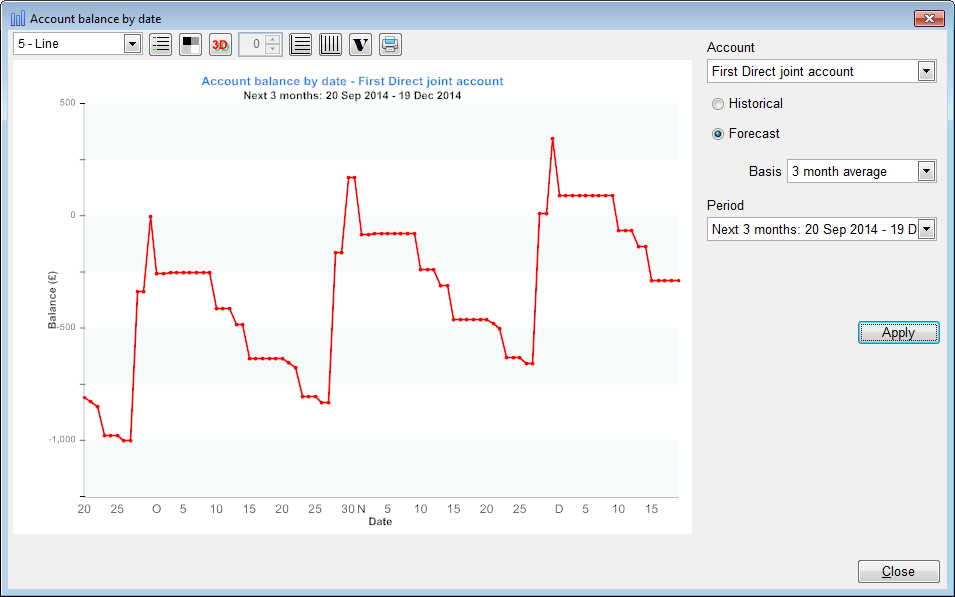
Task: Decrease 3D depth with the down arrow
Action: (x=273, y=49)
